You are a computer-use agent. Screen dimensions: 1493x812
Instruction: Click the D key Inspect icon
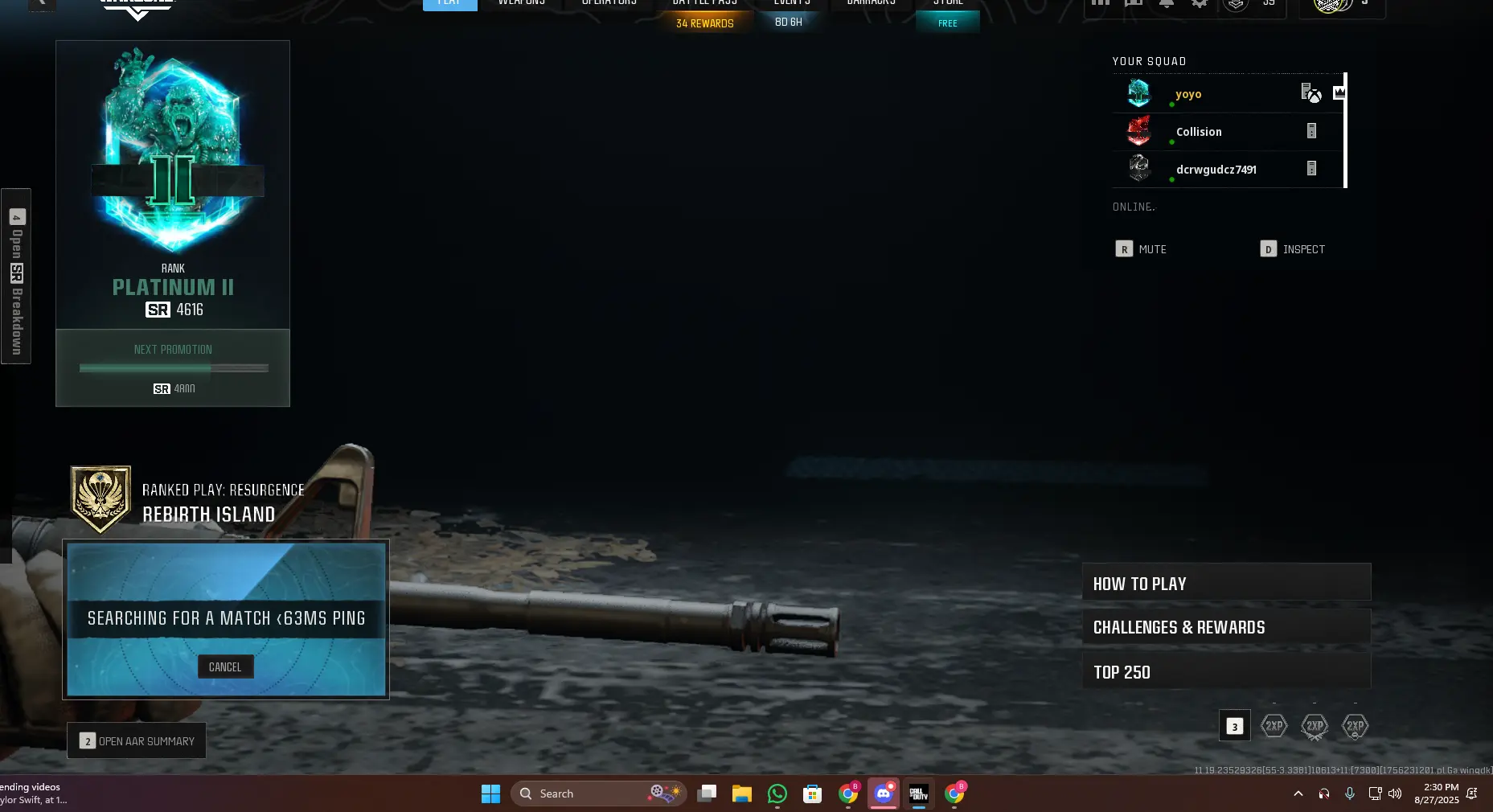click(x=1268, y=249)
